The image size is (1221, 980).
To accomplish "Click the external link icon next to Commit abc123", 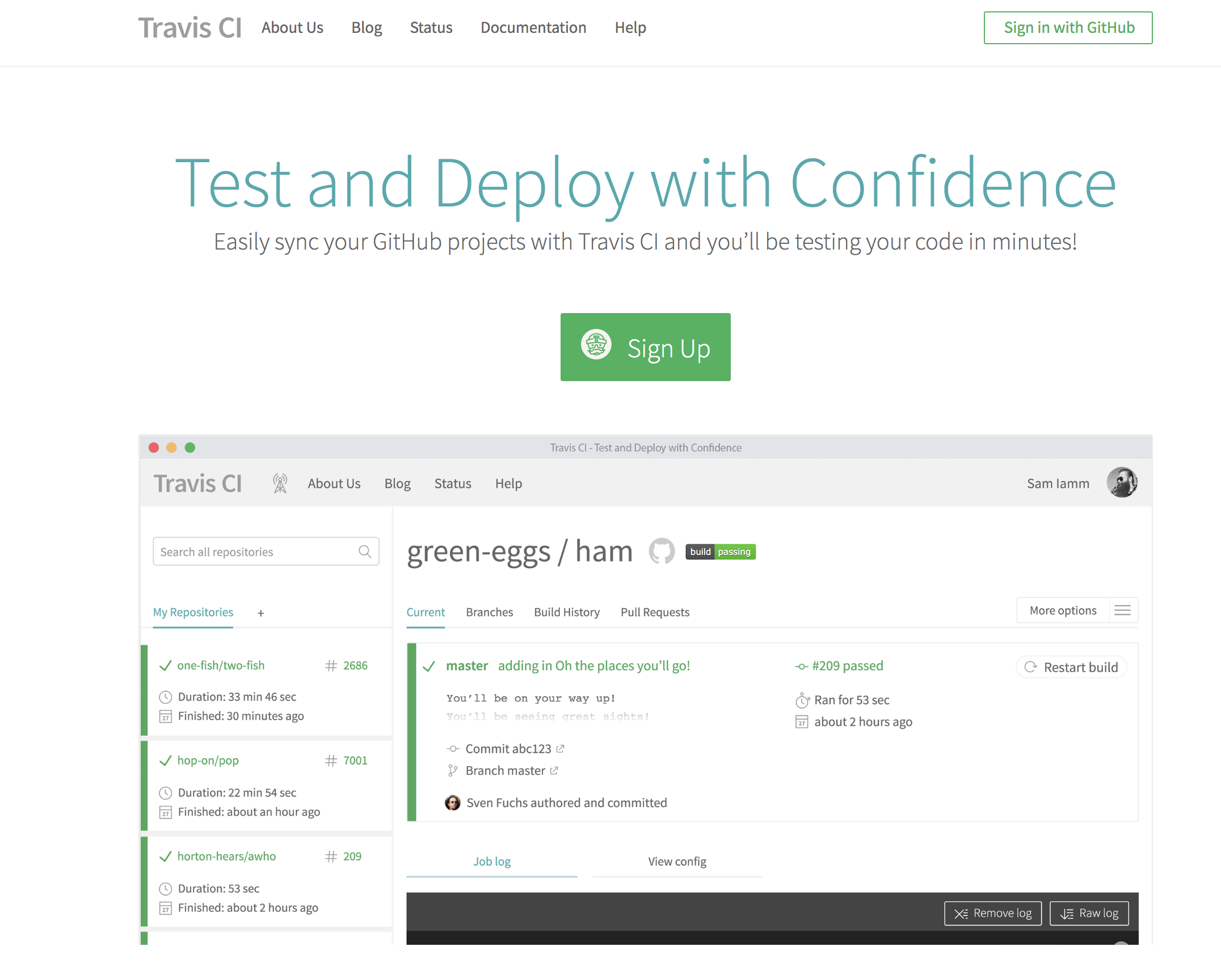I will point(561,749).
